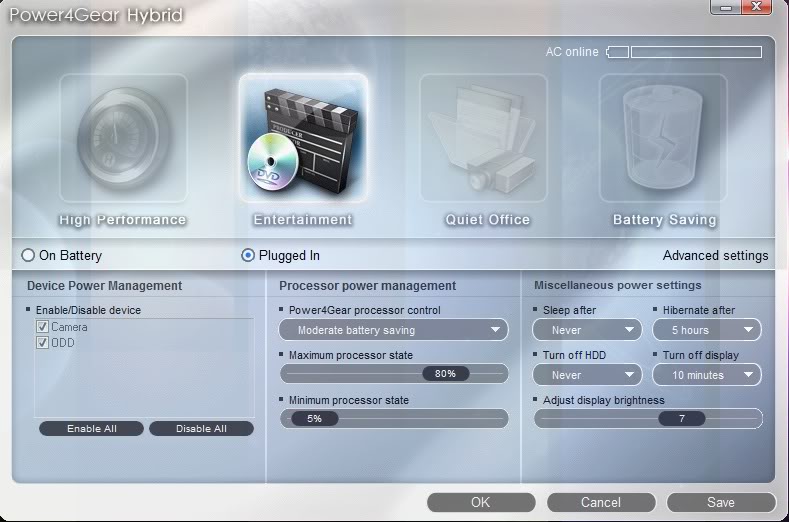Minimize the Power4Gear Hybrid window
789x522 pixels.
click(726, 7)
